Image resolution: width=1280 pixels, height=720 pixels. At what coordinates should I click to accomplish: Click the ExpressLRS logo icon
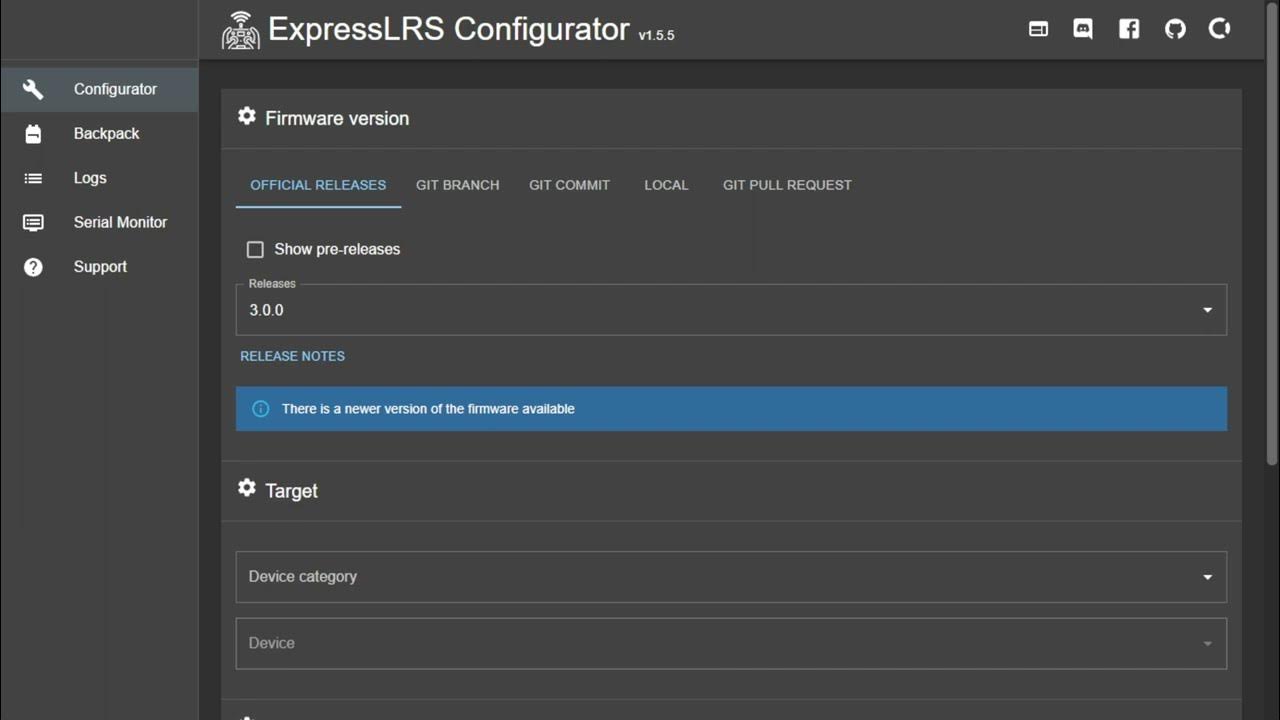(240, 31)
